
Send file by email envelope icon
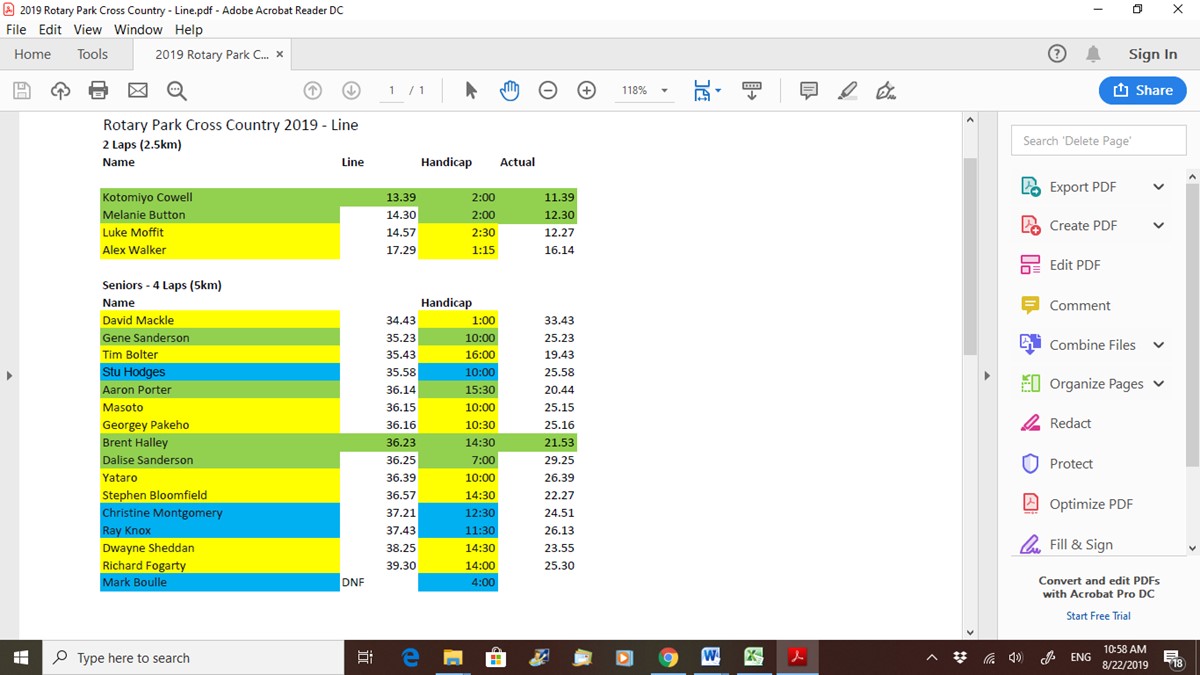point(138,91)
